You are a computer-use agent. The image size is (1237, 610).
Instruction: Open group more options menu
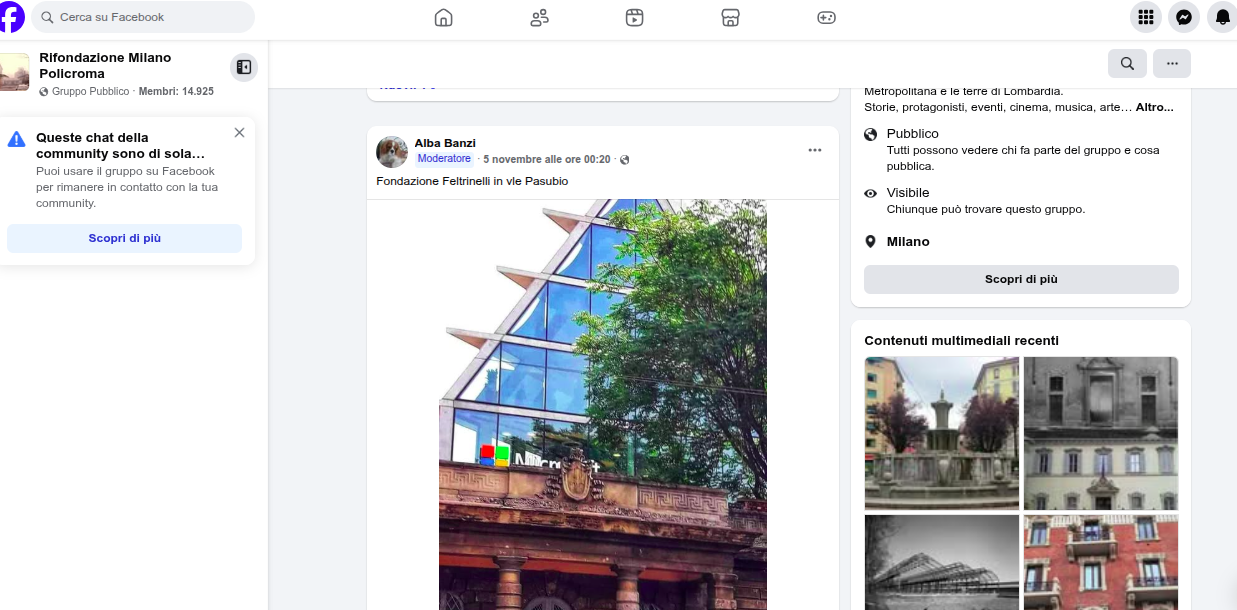click(1171, 63)
